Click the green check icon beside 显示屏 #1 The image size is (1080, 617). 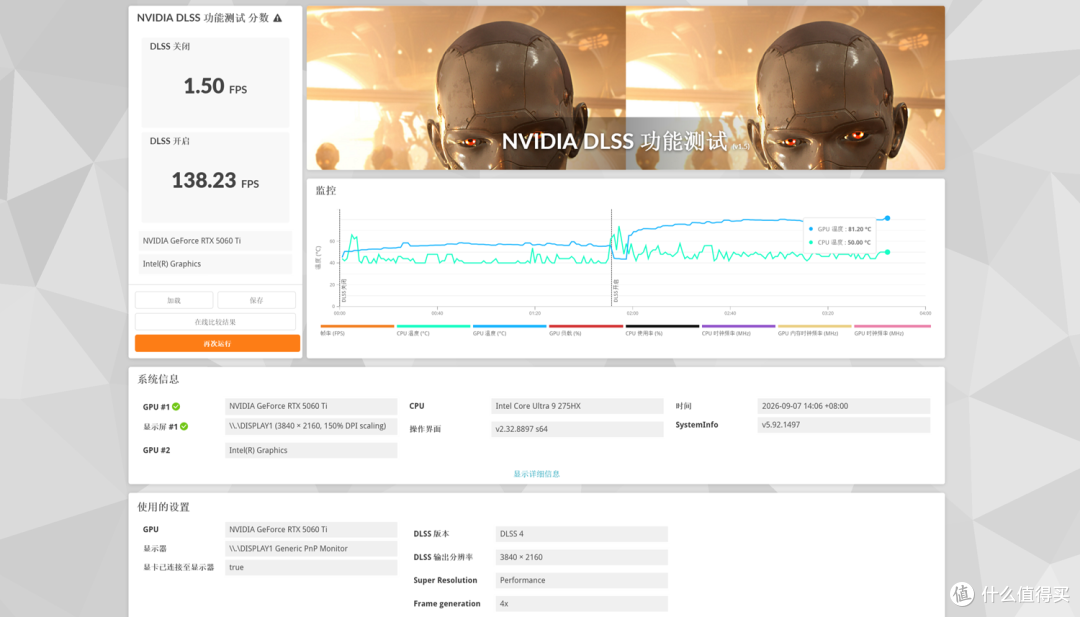point(184,427)
